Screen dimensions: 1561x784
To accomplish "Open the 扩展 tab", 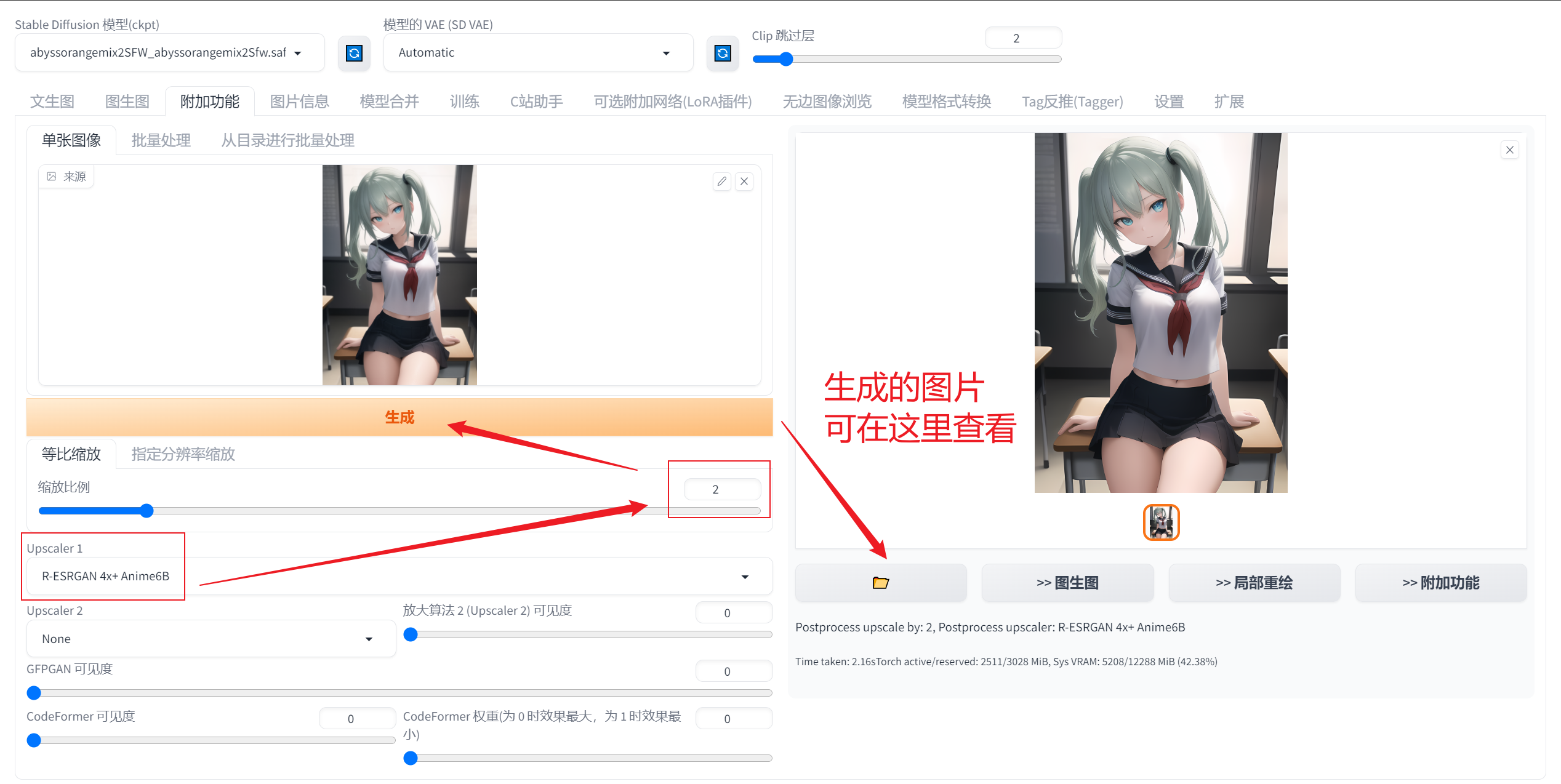I will (x=1229, y=102).
